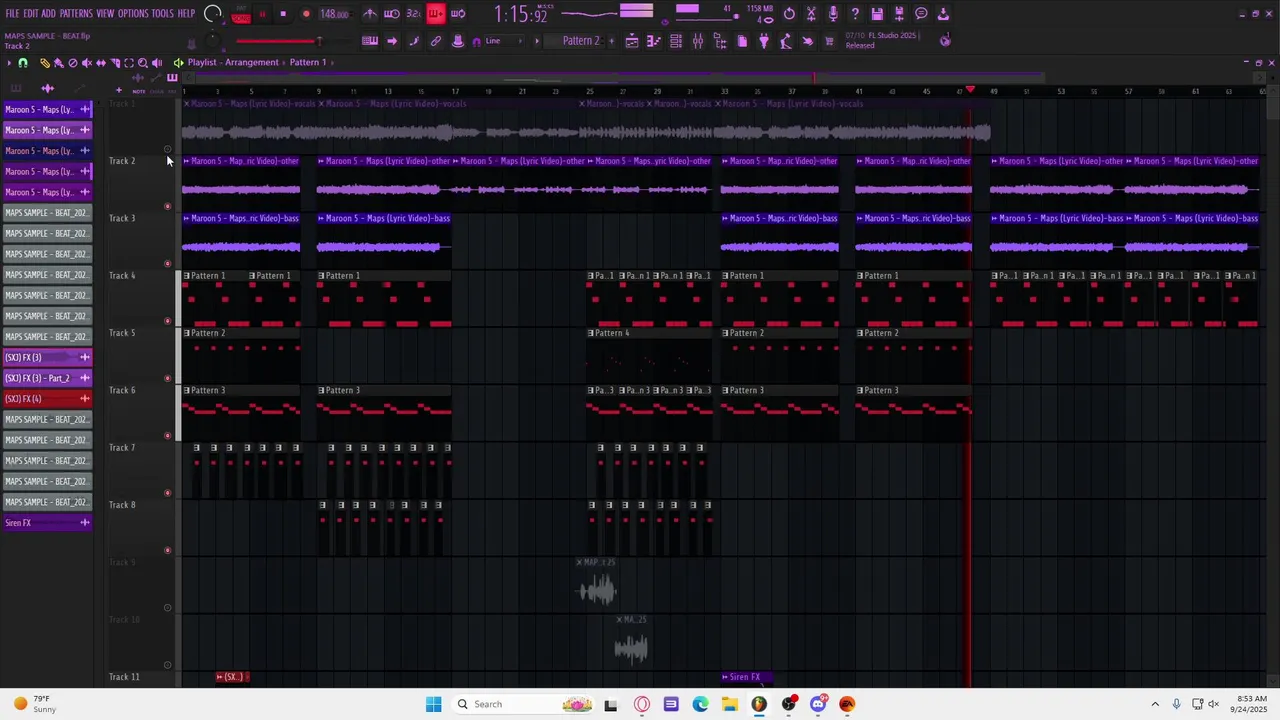
Task: Select the playlist Select tool
Action: pos(129,63)
